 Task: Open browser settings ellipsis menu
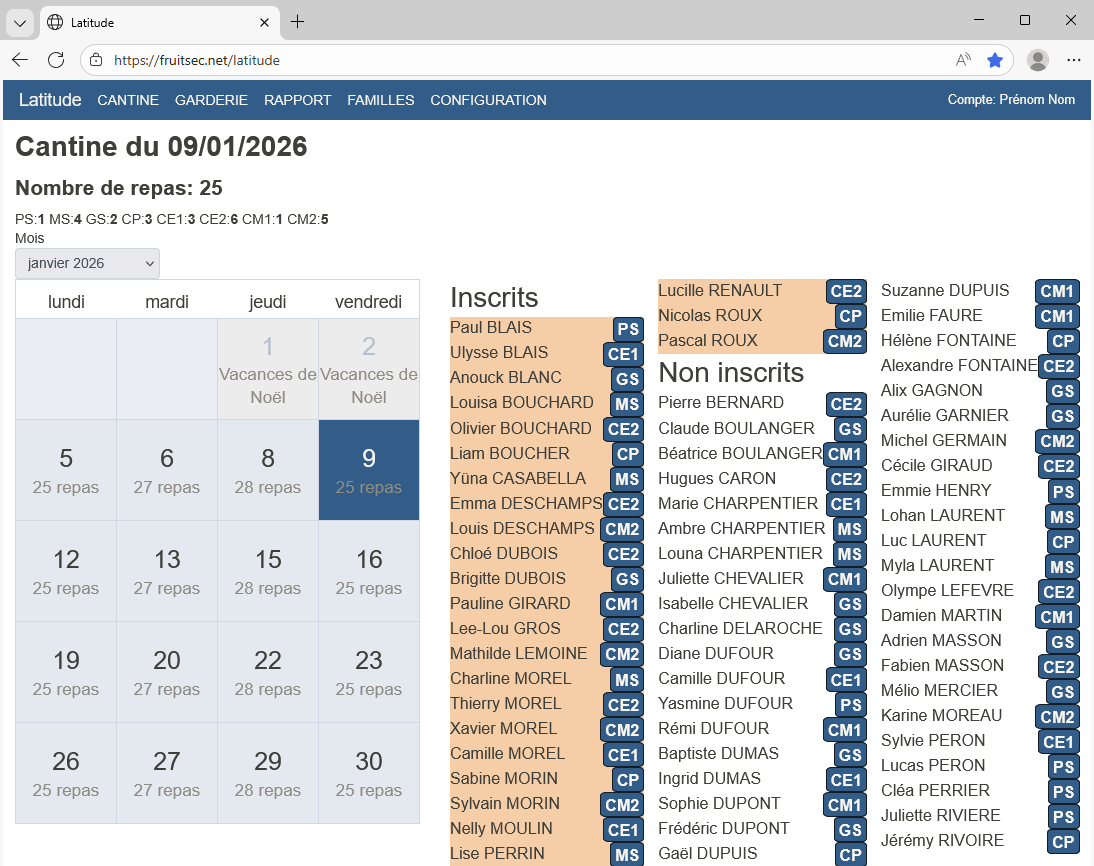(1074, 60)
